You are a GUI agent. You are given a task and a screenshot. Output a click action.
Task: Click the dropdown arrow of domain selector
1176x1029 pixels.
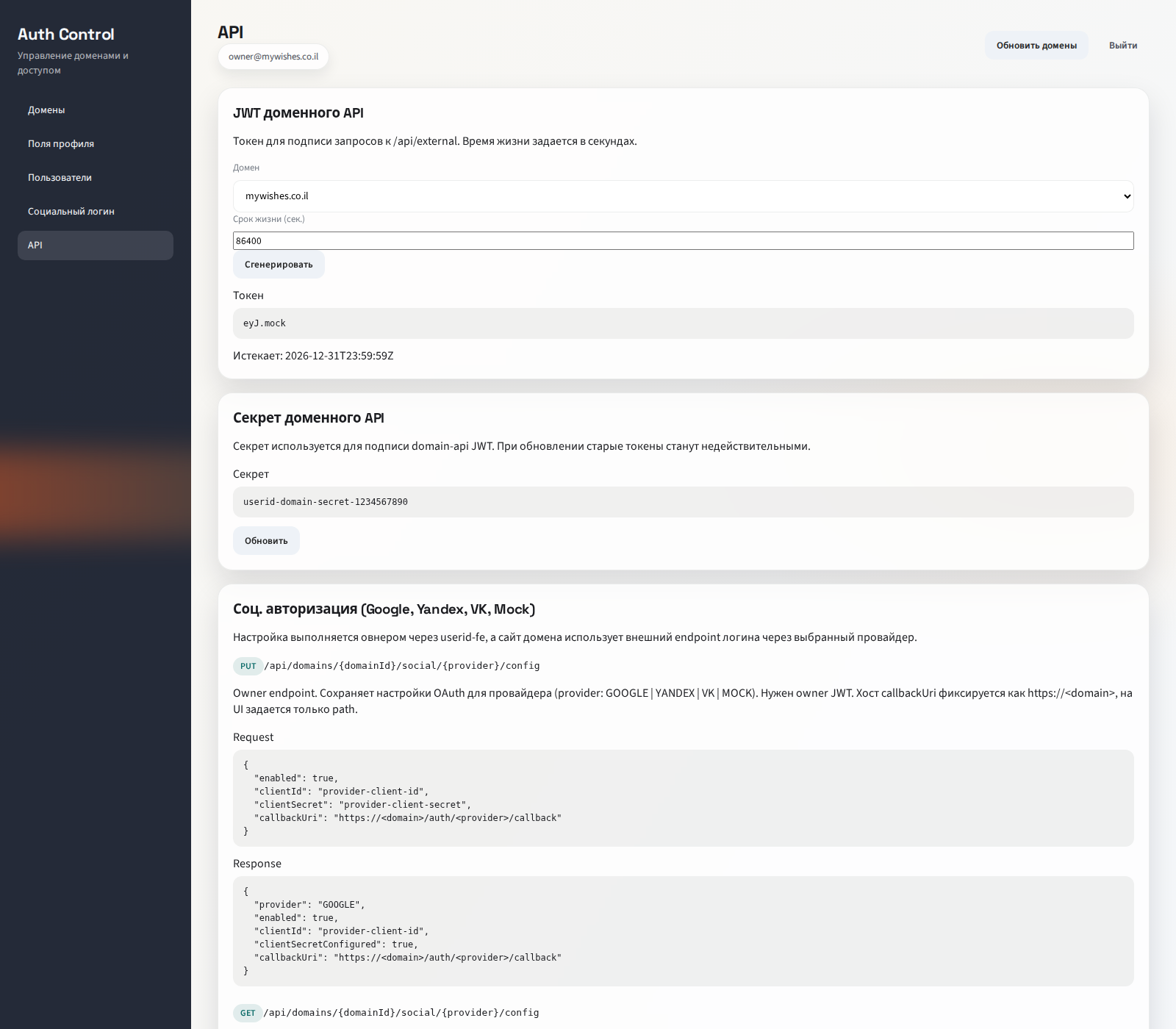[x=1127, y=196]
